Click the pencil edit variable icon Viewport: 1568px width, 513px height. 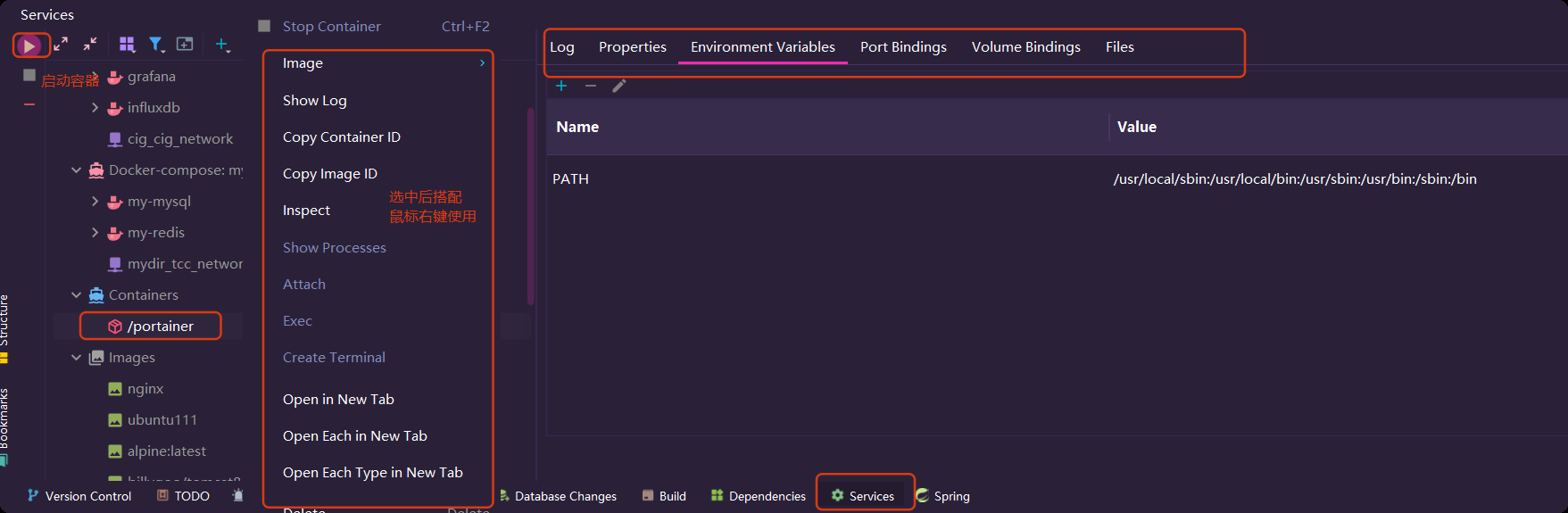(619, 86)
